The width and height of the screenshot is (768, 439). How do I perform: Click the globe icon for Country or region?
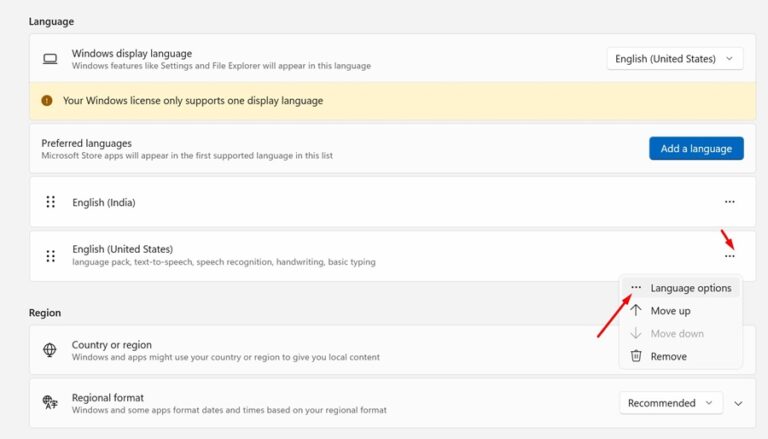tap(49, 350)
